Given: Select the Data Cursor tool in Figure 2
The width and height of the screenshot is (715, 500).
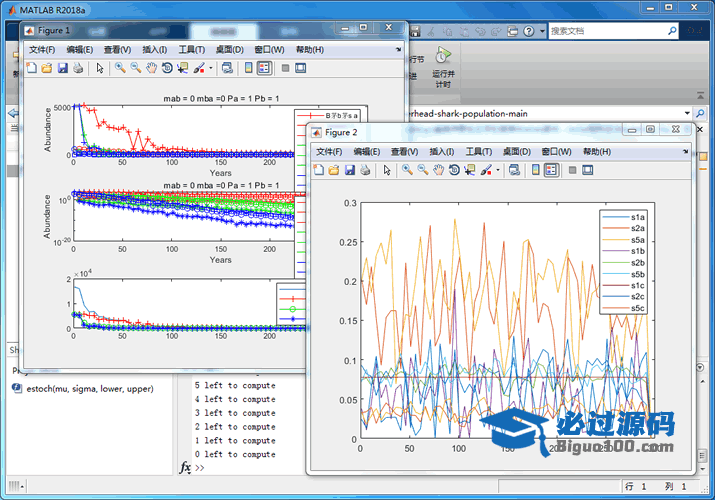Looking at the screenshot, I should pyautogui.click(x=472, y=170).
